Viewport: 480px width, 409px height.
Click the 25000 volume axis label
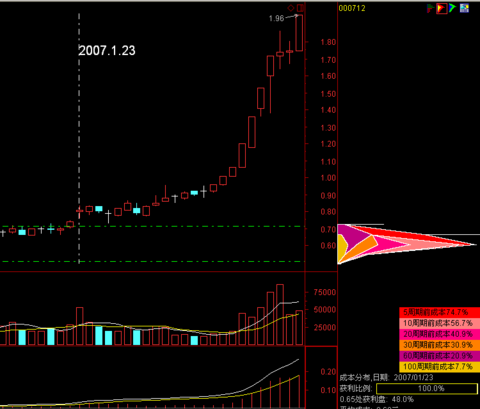[x=325, y=327]
